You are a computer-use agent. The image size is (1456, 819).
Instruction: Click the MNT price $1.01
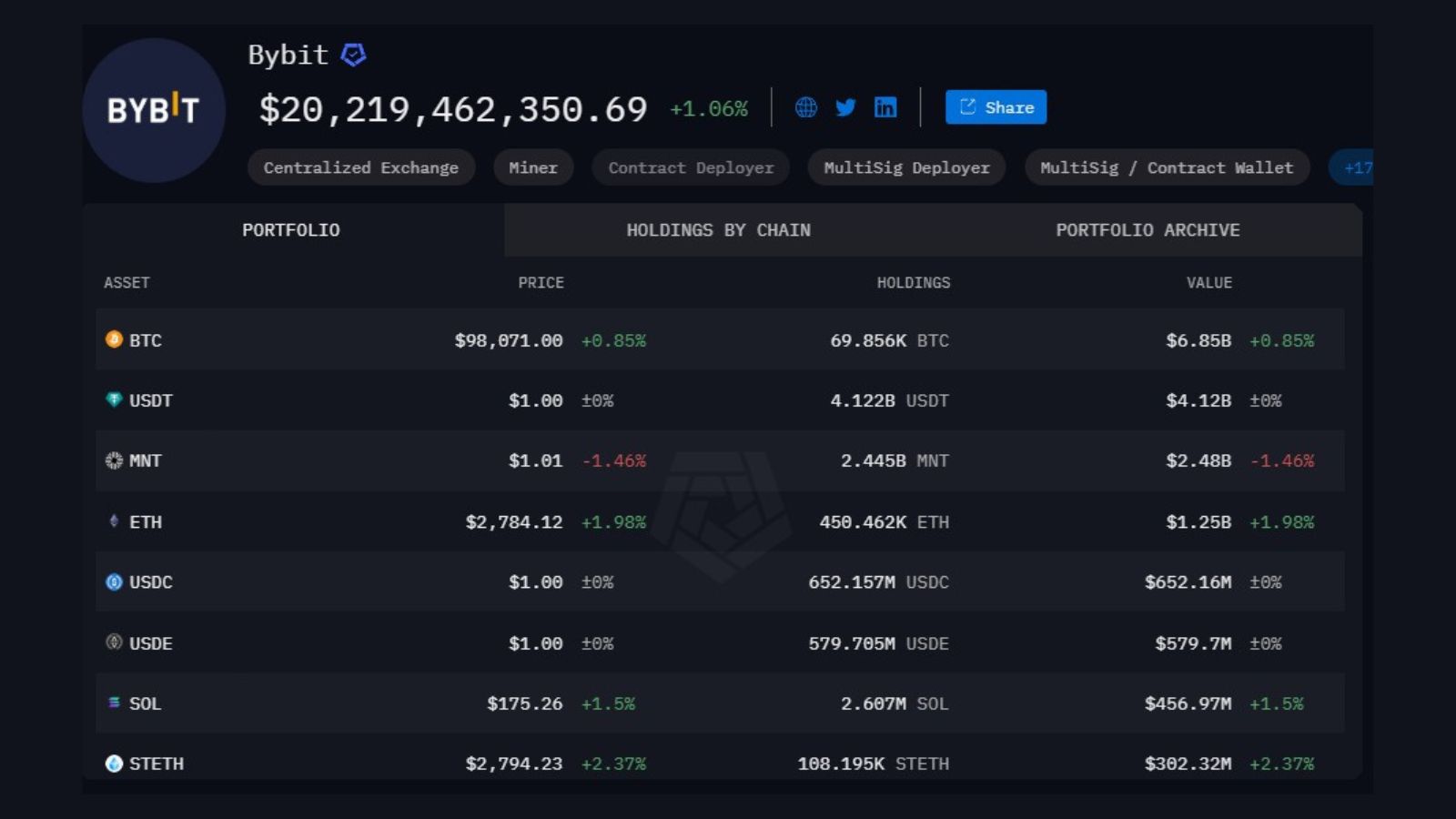tap(536, 461)
